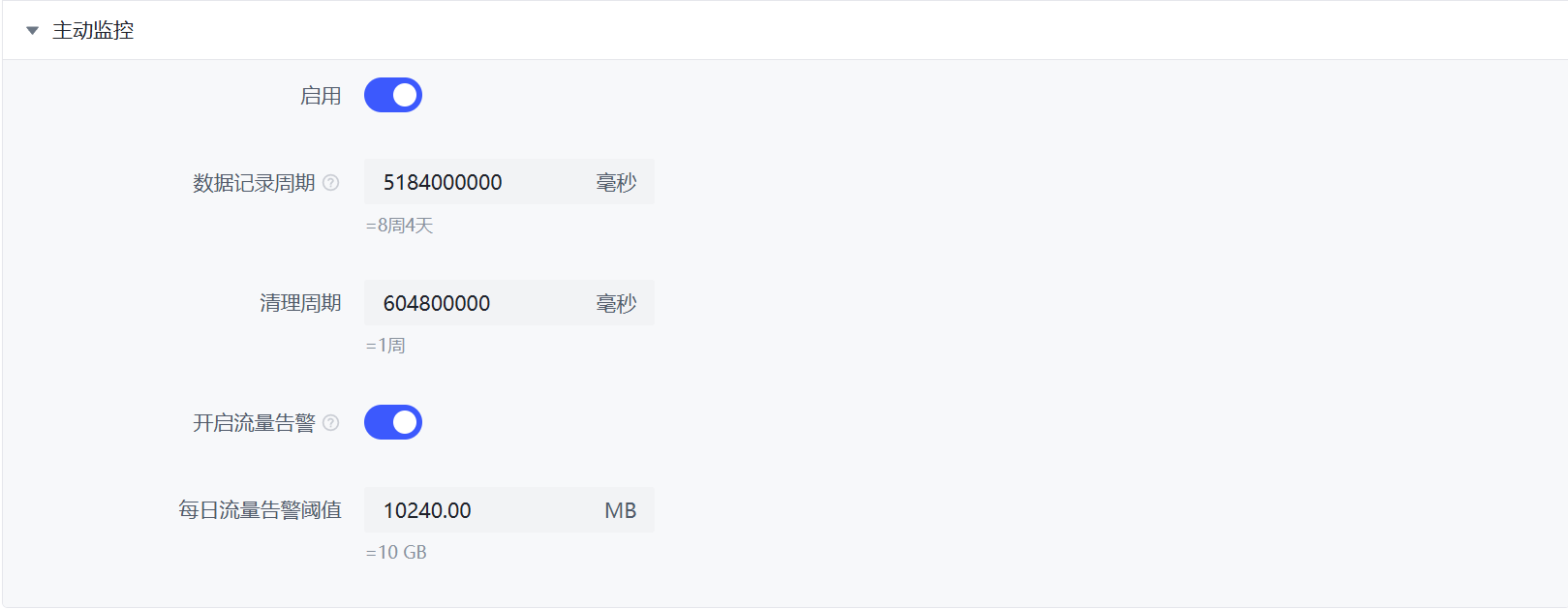Click the =10 GB hint text
Viewport: 1568px width, 609px height.
(x=396, y=553)
